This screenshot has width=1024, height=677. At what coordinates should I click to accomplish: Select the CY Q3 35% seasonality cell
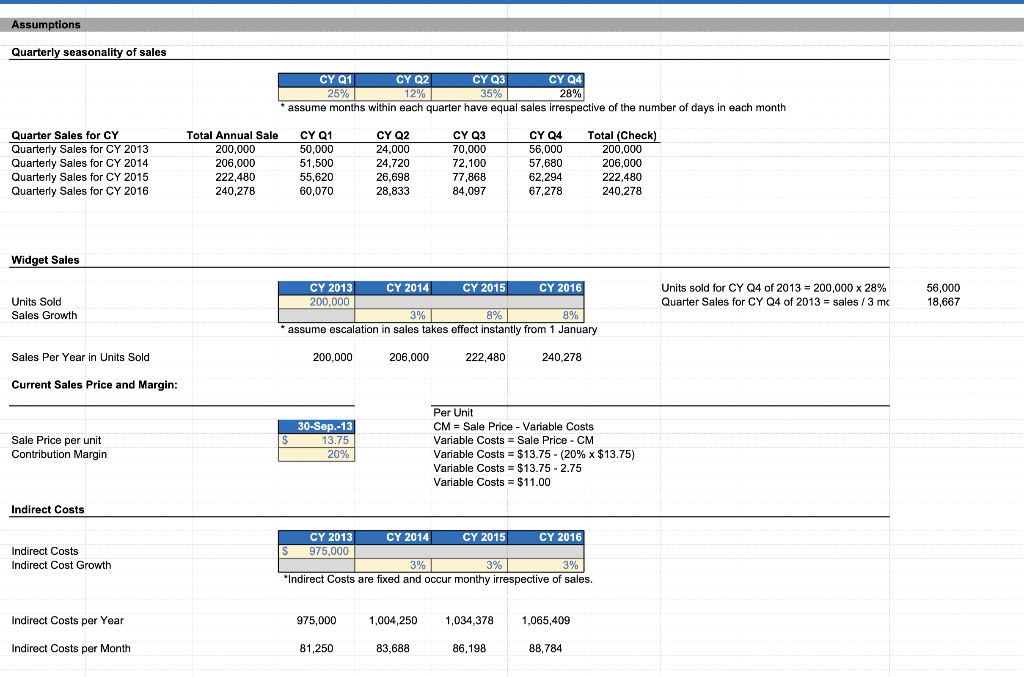(470, 94)
